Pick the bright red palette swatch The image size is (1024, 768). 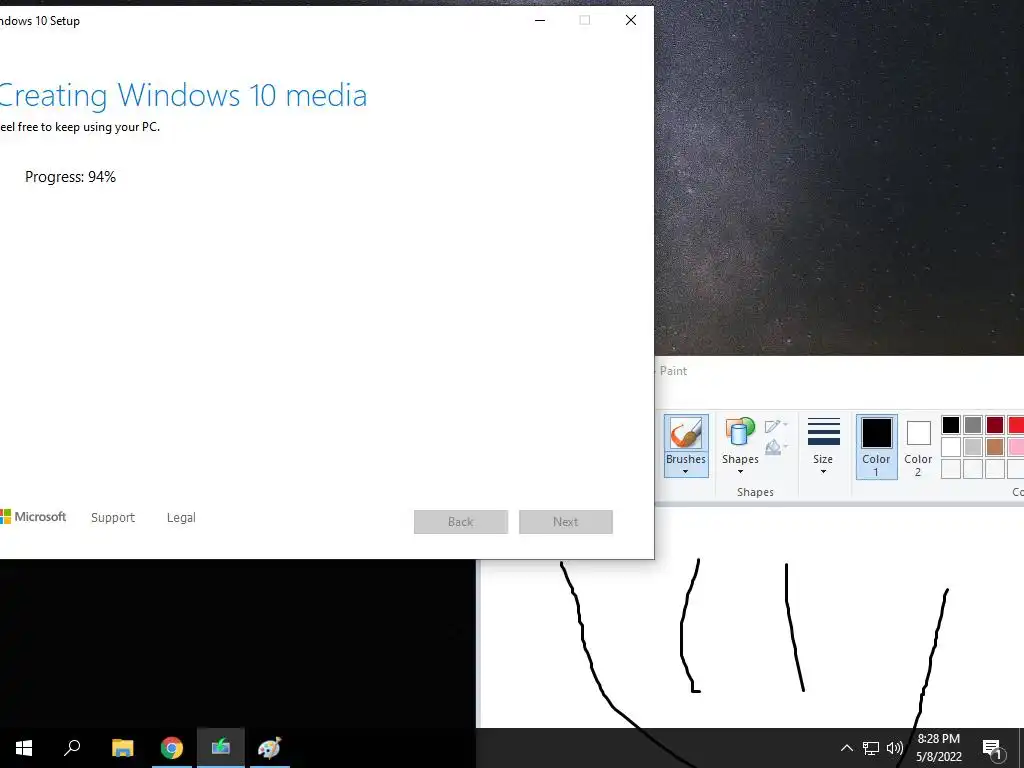[1016, 425]
